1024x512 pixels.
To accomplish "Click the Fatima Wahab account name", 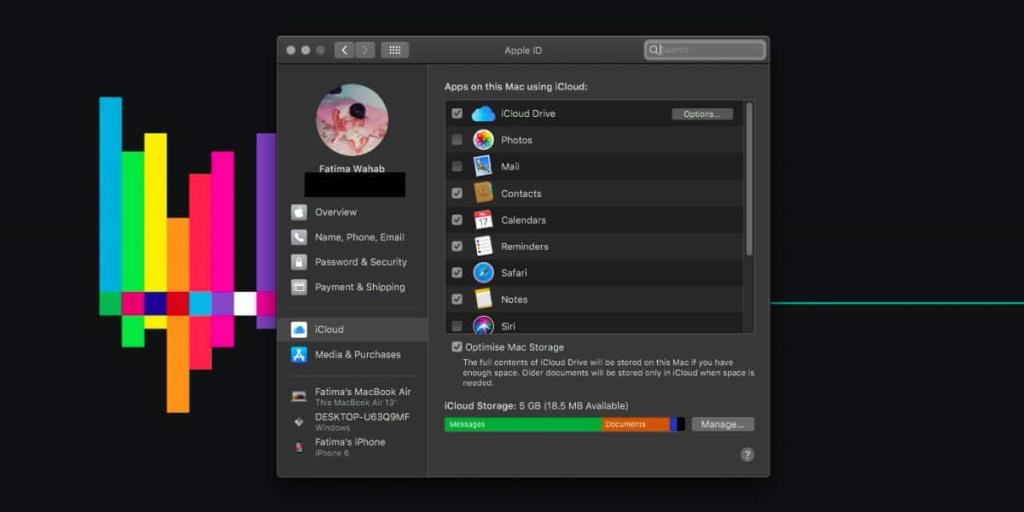I will tap(352, 168).
